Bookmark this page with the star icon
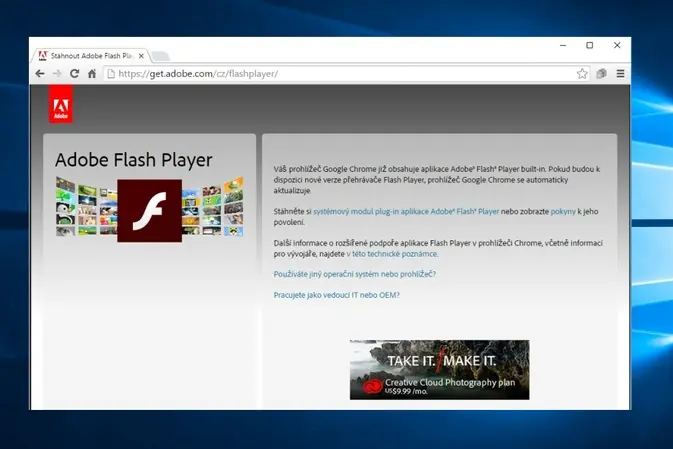The image size is (673, 449). (582, 74)
